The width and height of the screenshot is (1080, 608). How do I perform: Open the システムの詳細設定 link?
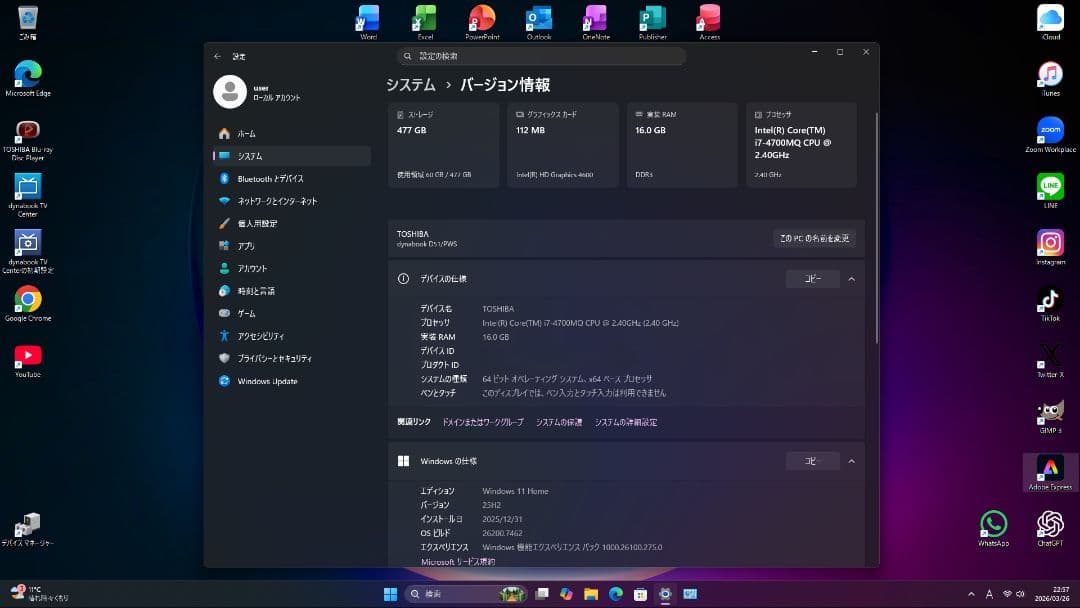pos(625,422)
